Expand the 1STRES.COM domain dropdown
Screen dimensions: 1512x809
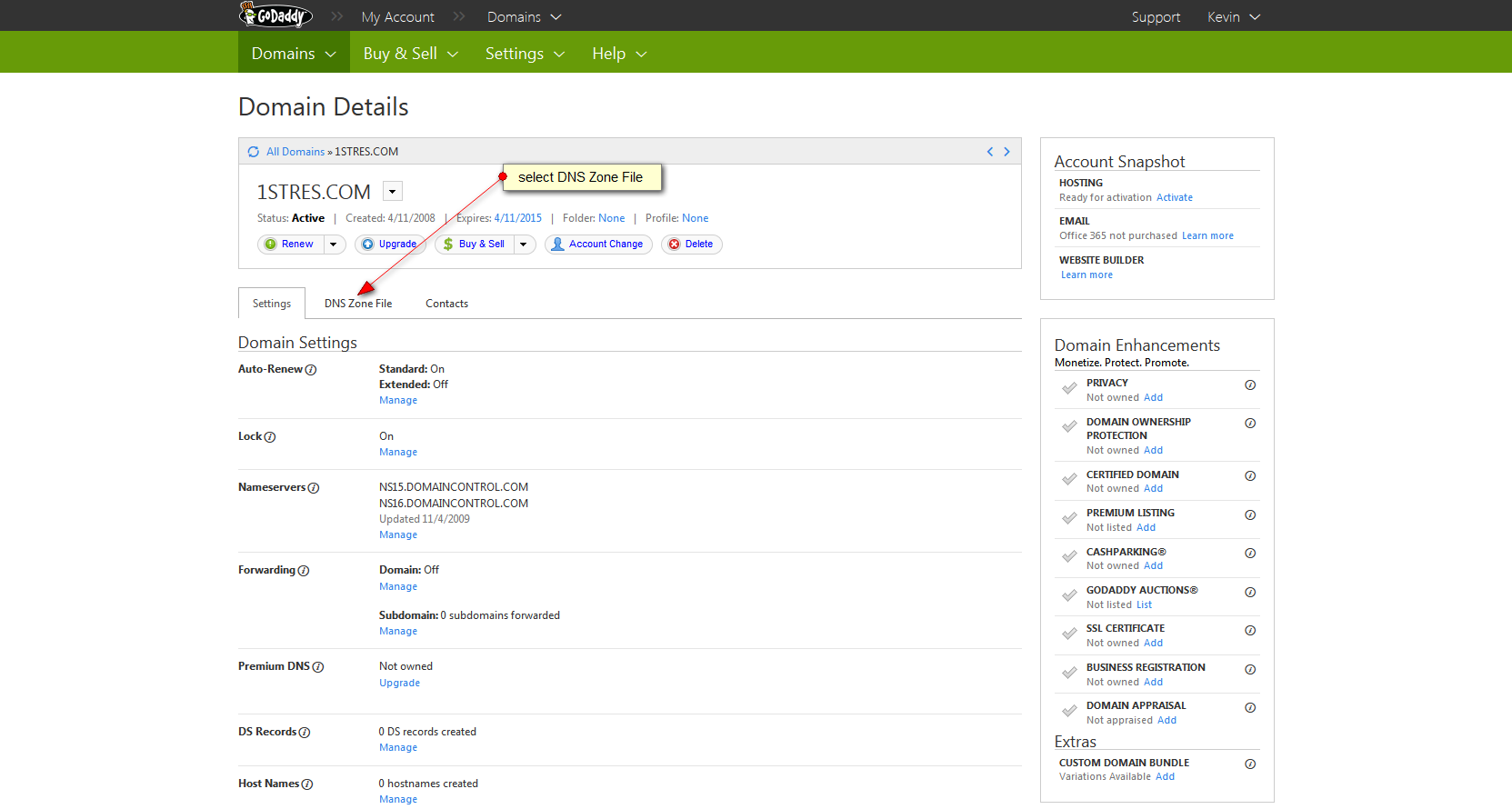[x=393, y=191]
